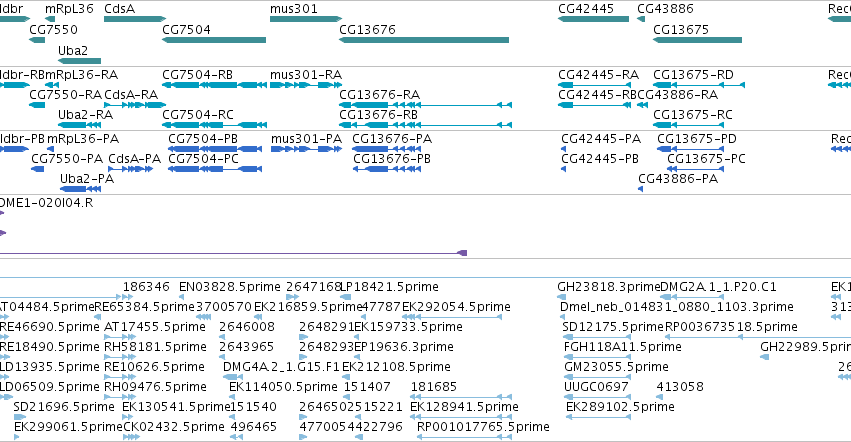Image resolution: width=851 pixels, height=442 pixels.
Task: Select feature DMG2A.1_1.P20.C1
Action: [x=719, y=287]
